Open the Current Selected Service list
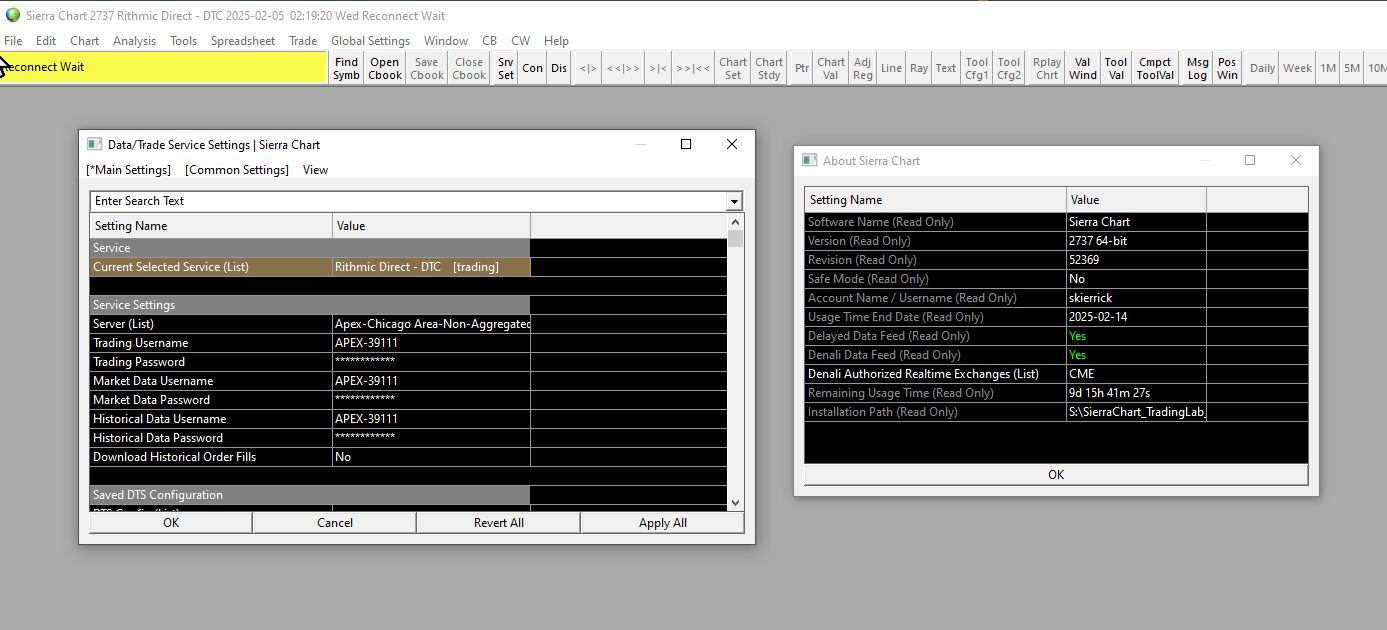The width and height of the screenshot is (1387, 630). [x=431, y=267]
